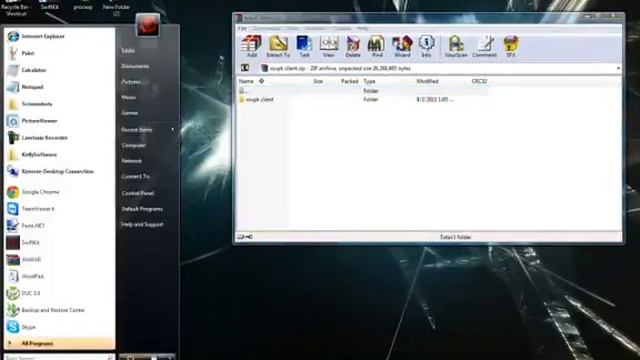Launch the WinRAR Wizard
The height and width of the screenshot is (360, 640).
(x=402, y=46)
